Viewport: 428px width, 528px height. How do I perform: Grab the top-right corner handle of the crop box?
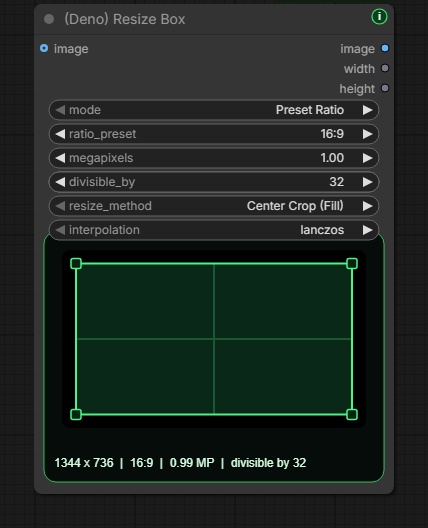pos(352,263)
